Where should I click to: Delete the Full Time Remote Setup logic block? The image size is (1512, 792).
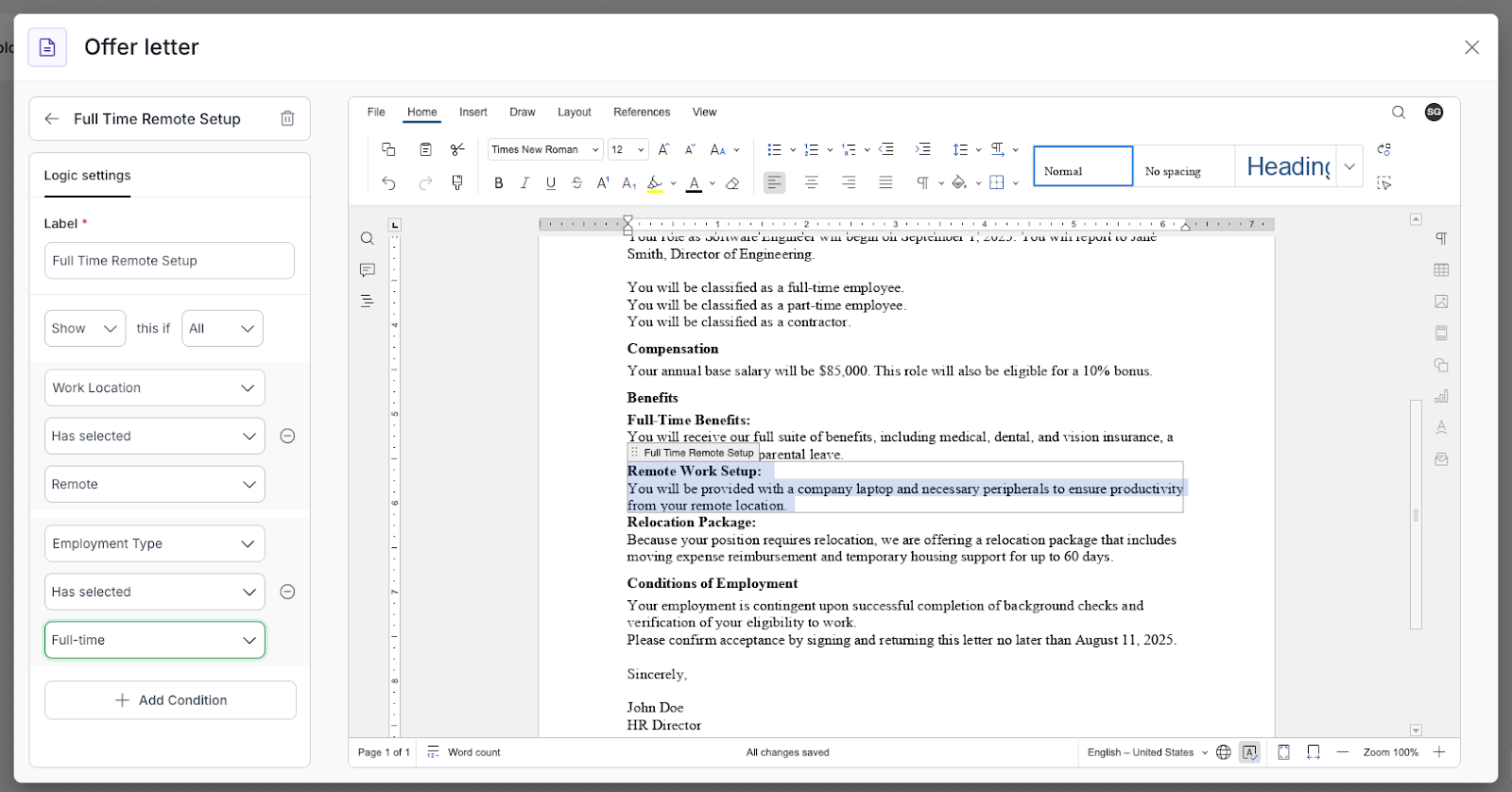[x=287, y=119]
